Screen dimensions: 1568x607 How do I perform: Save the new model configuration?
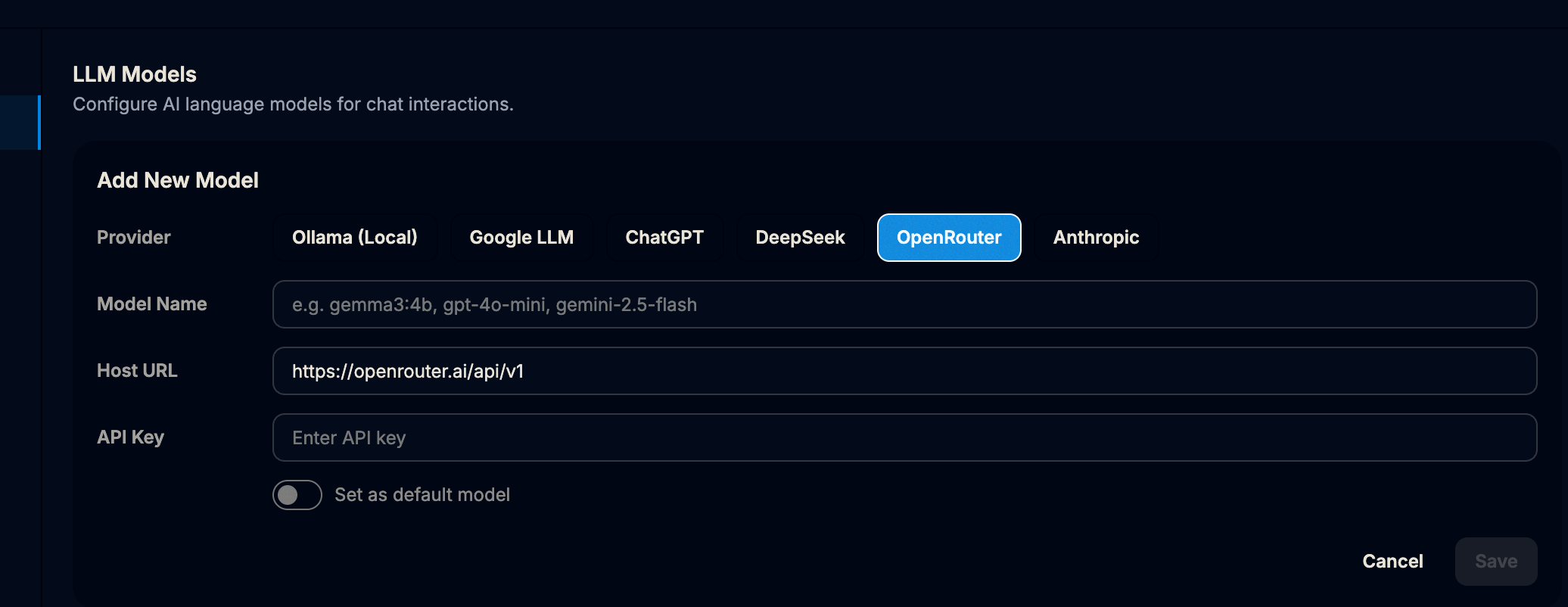click(1496, 562)
